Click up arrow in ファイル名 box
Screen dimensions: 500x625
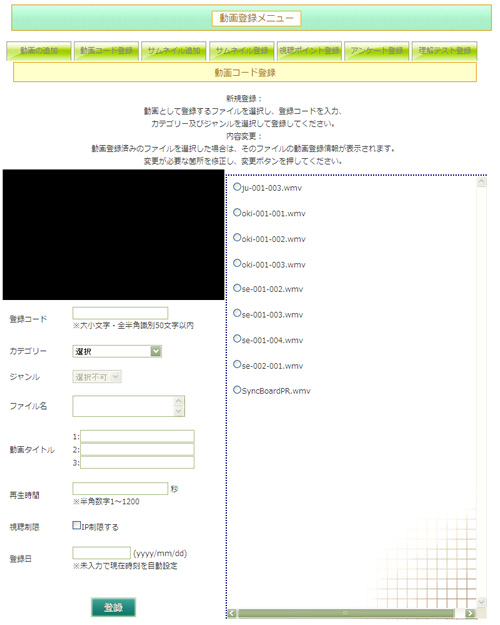[179, 401]
